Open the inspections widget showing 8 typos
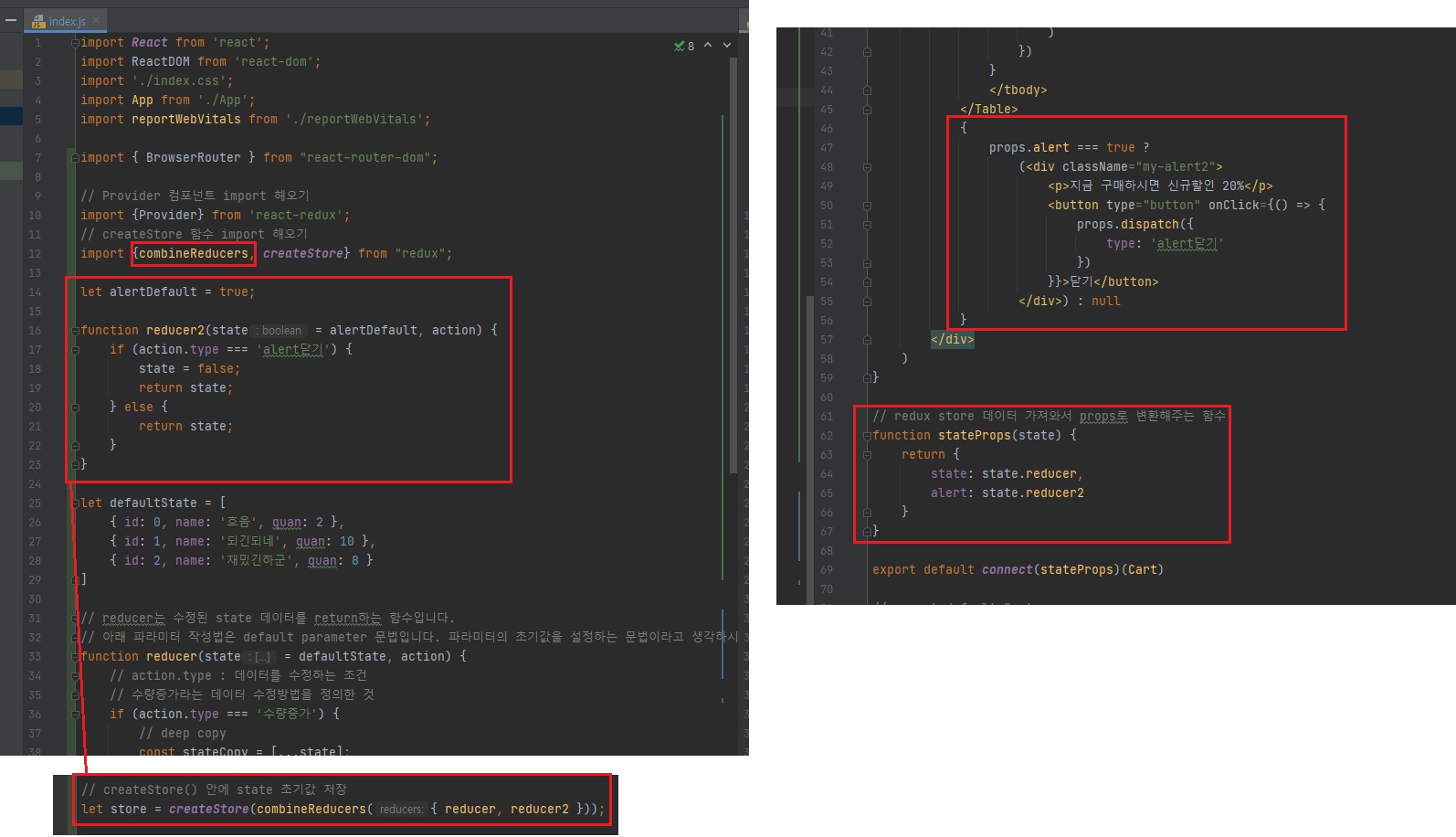This screenshot has height=837, width=1456. coord(685,46)
